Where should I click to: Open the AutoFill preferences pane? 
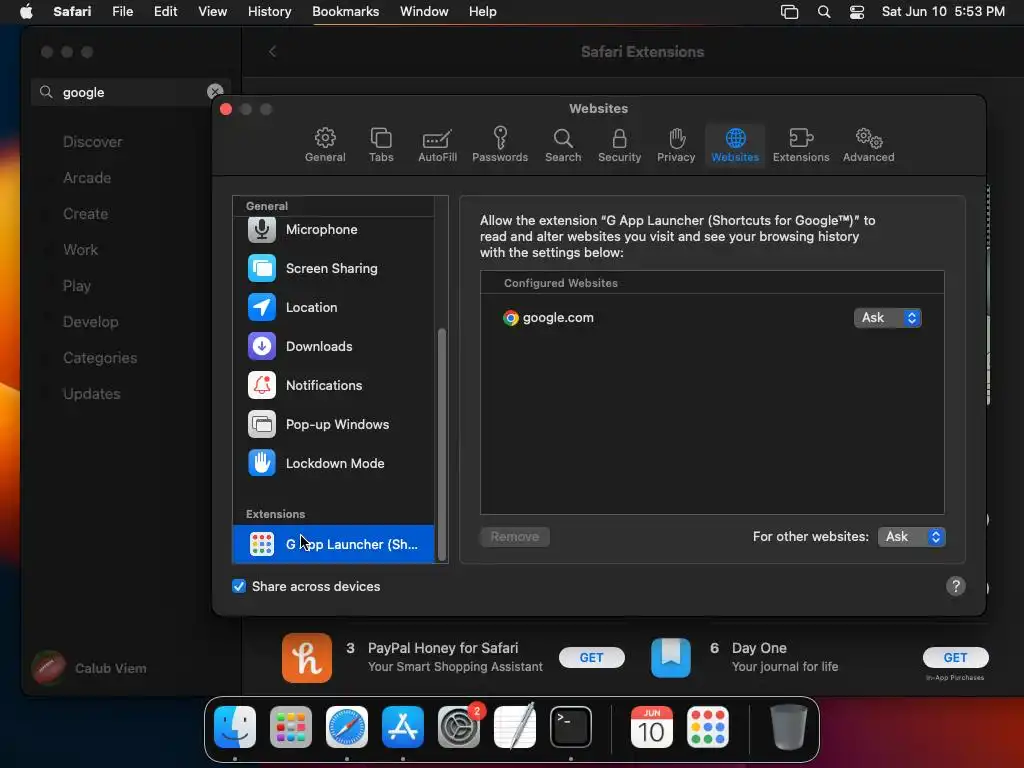(x=437, y=145)
